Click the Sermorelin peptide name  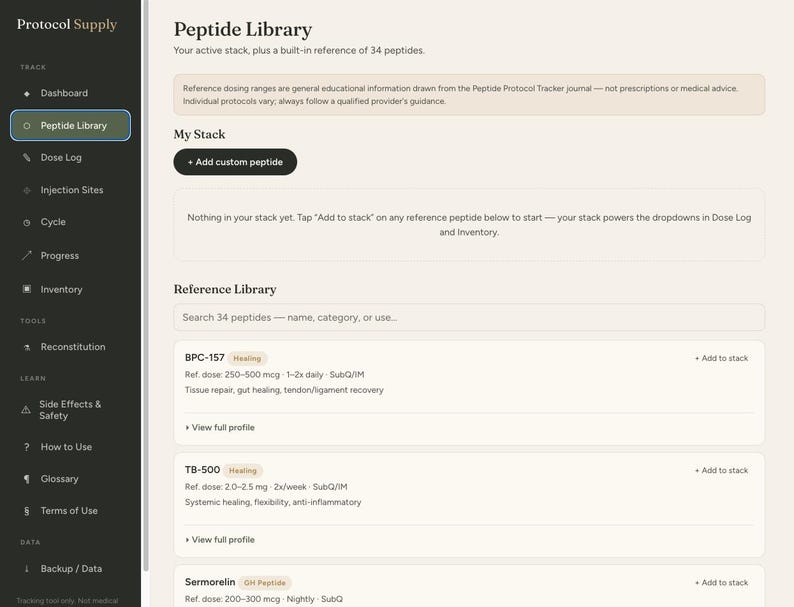[x=210, y=582]
